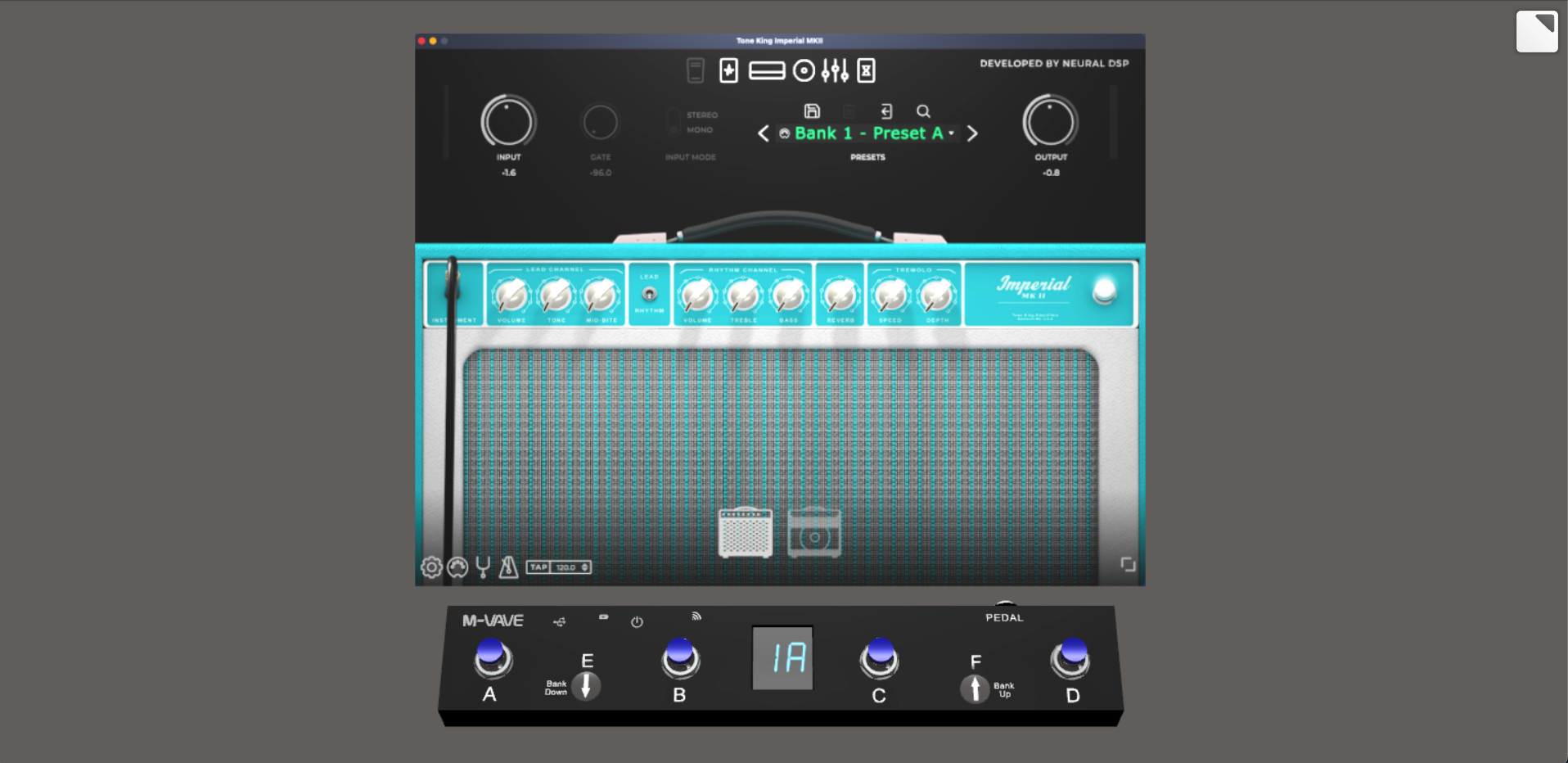Tap footswitch C on the M-VAVE pedal

(880, 659)
